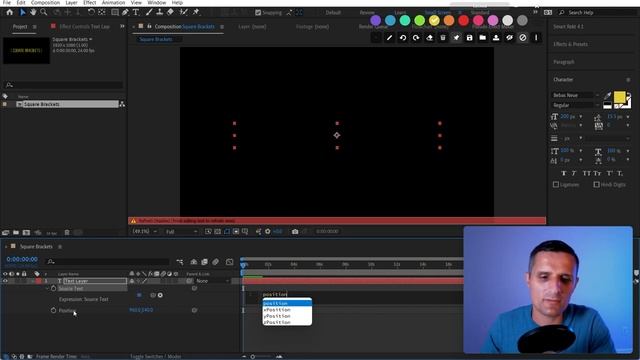Open the Parent & Link None dropdown
This screenshot has height=360, width=640.
pyautogui.click(x=212, y=281)
